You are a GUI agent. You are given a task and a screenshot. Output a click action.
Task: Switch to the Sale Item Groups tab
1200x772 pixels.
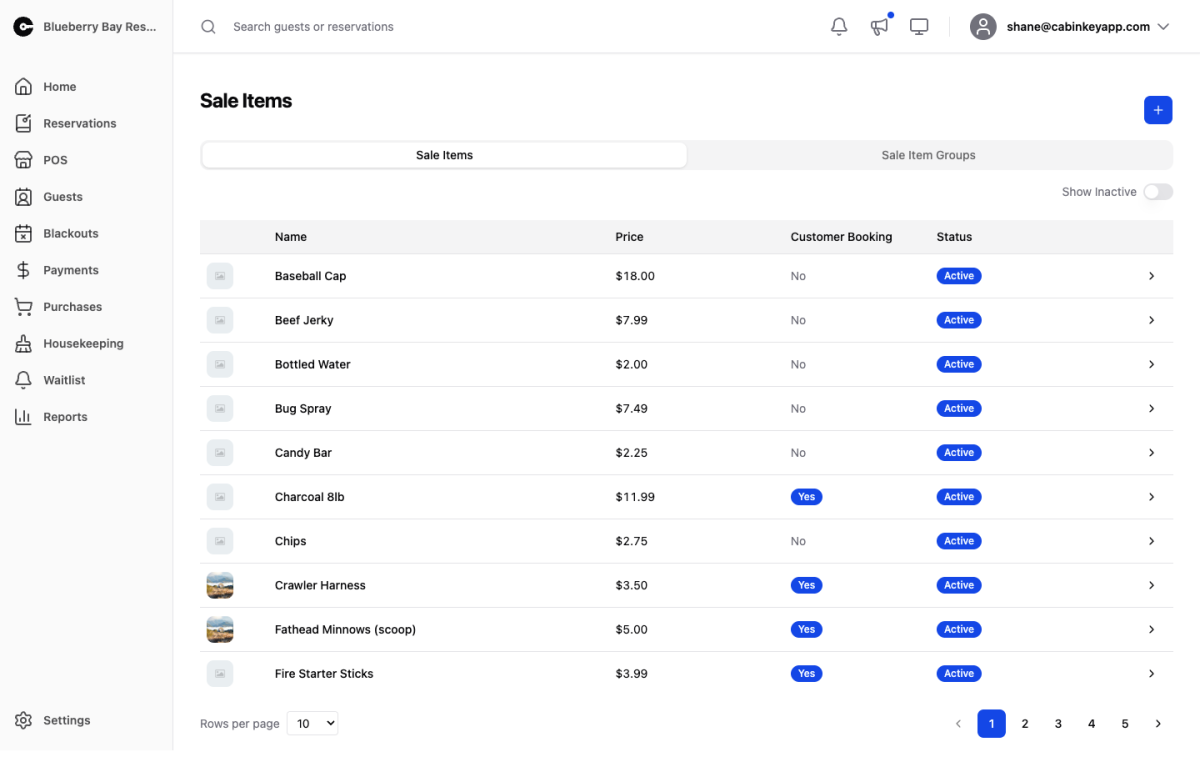(928, 155)
